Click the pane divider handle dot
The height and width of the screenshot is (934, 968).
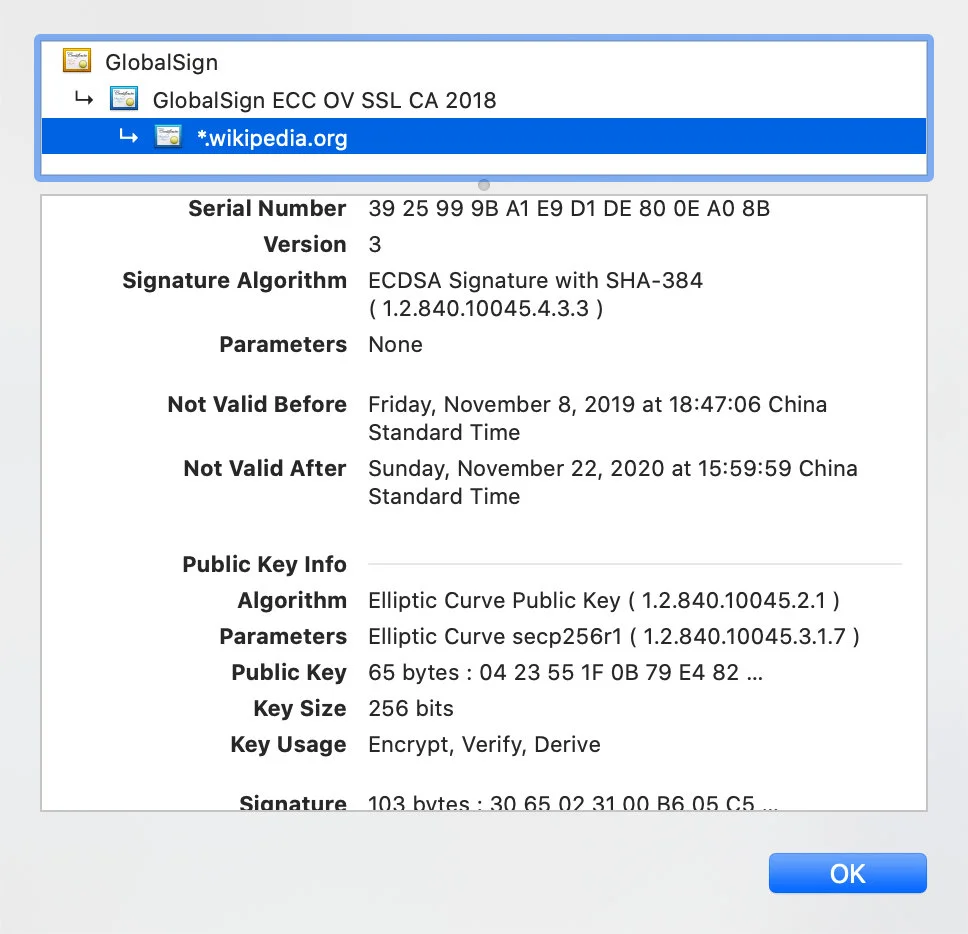point(483,185)
